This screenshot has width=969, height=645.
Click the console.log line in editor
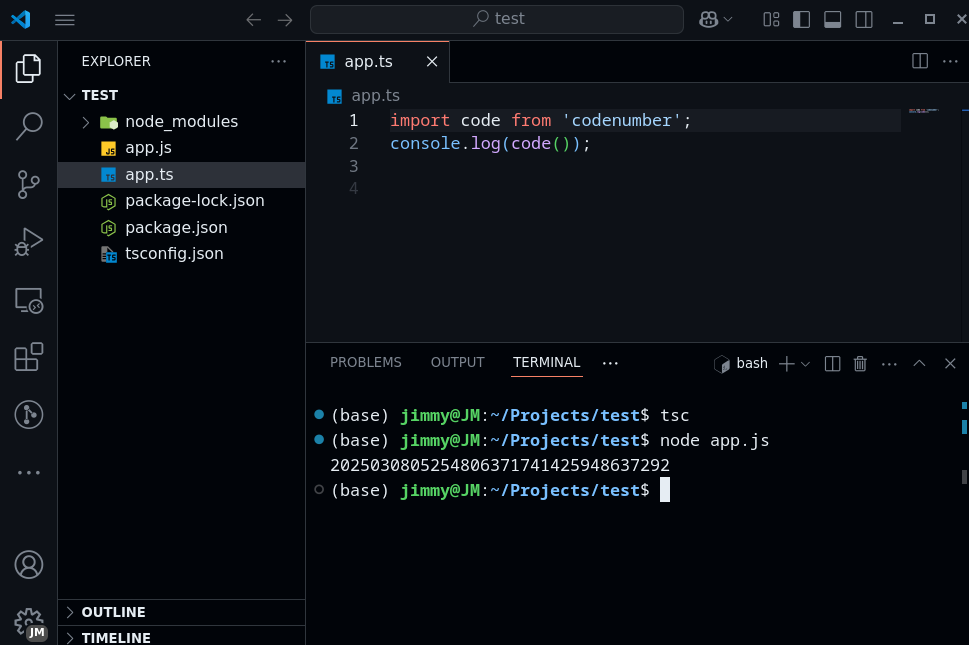tap(490, 143)
